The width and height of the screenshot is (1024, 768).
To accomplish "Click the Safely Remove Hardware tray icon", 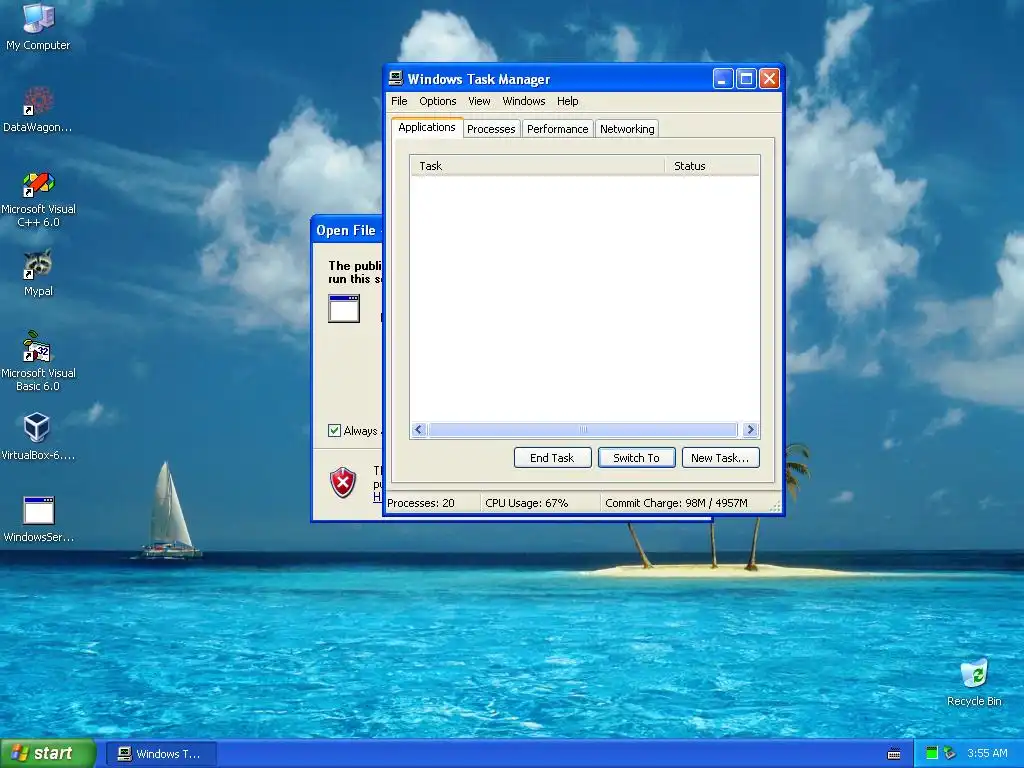I will tap(950, 753).
